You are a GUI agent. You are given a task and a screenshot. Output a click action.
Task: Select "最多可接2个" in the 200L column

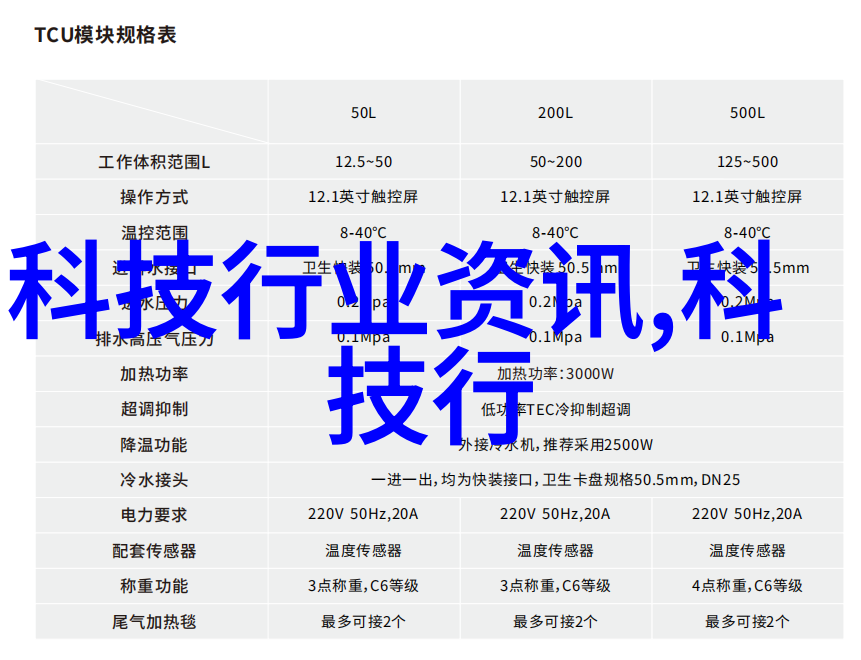tap(555, 622)
